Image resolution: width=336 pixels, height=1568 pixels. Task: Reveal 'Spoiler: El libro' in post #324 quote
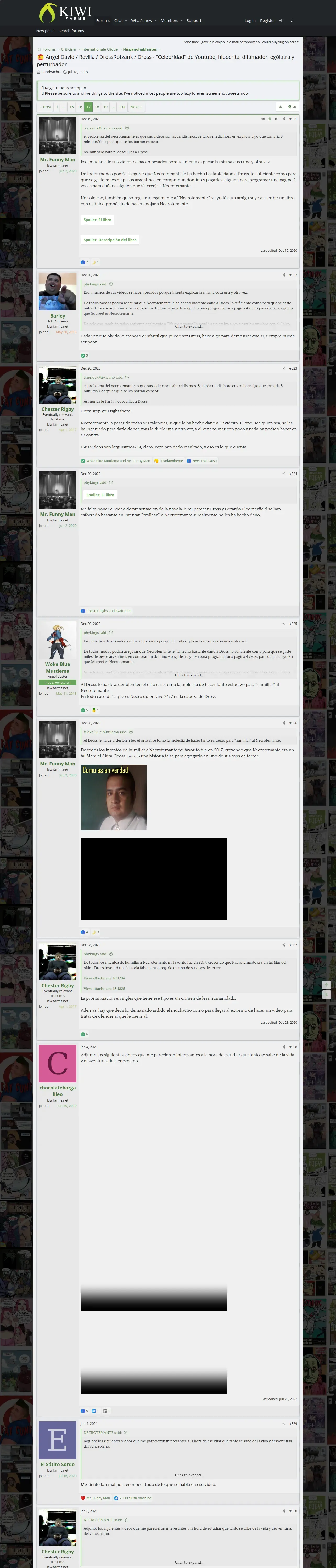point(100,495)
